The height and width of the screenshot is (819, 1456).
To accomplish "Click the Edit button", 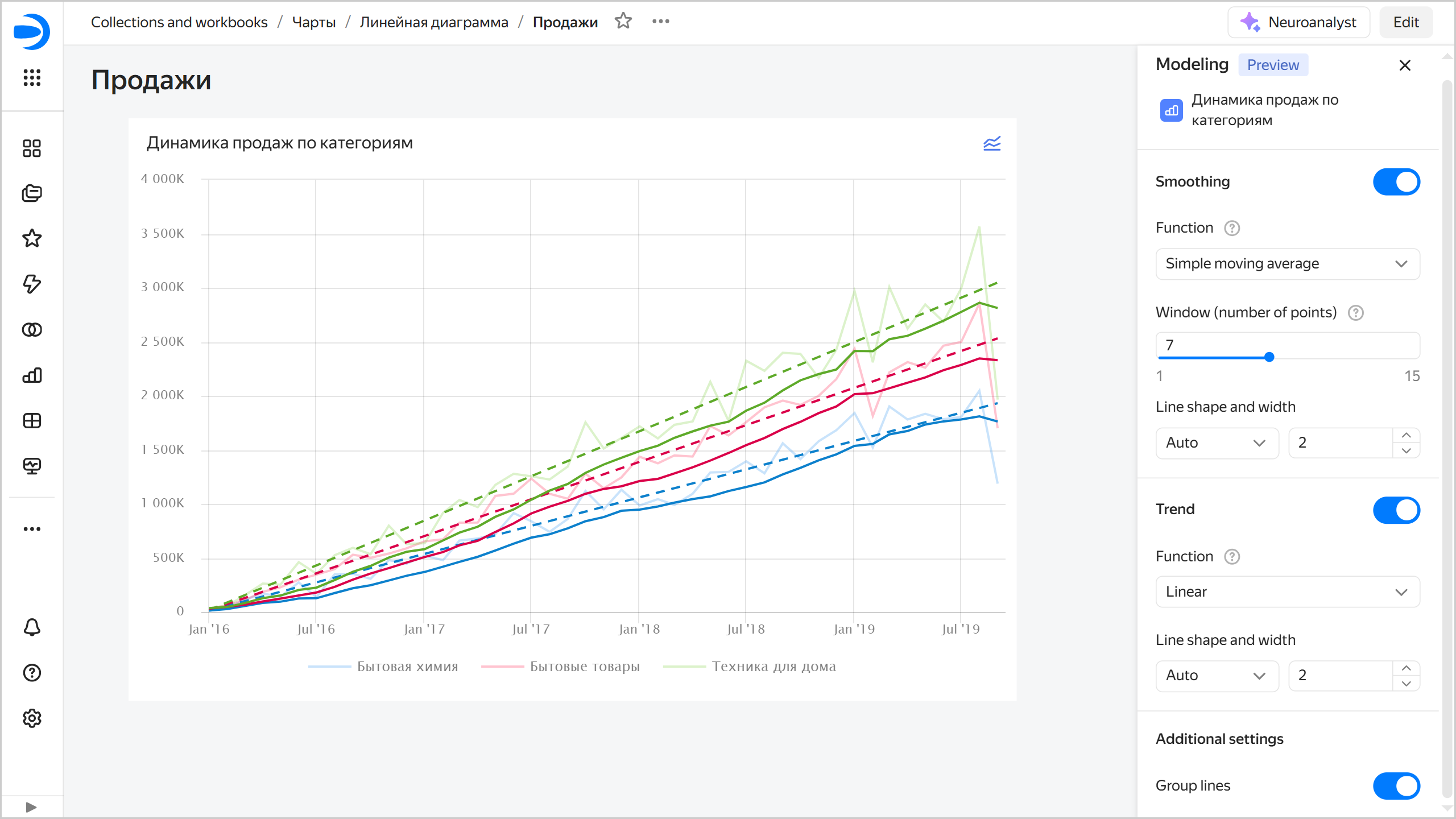I will 1405,22.
